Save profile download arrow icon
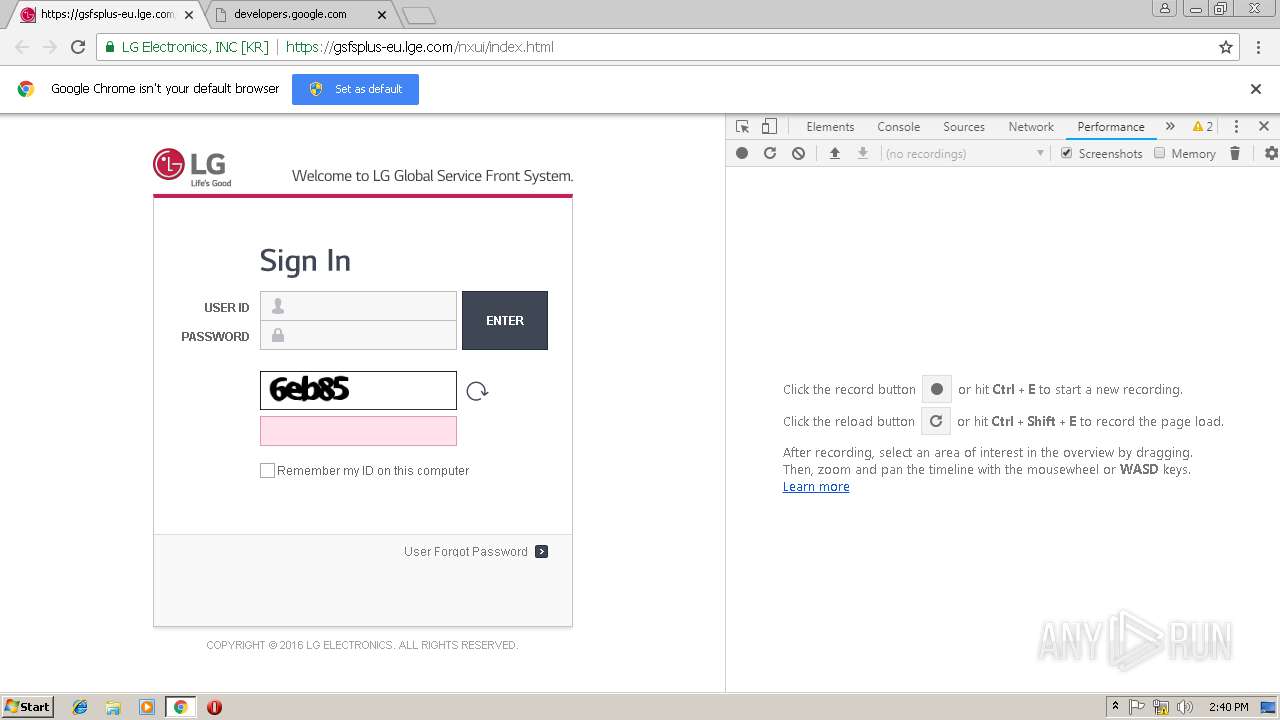The height and width of the screenshot is (720, 1280). pyautogui.click(x=862, y=153)
